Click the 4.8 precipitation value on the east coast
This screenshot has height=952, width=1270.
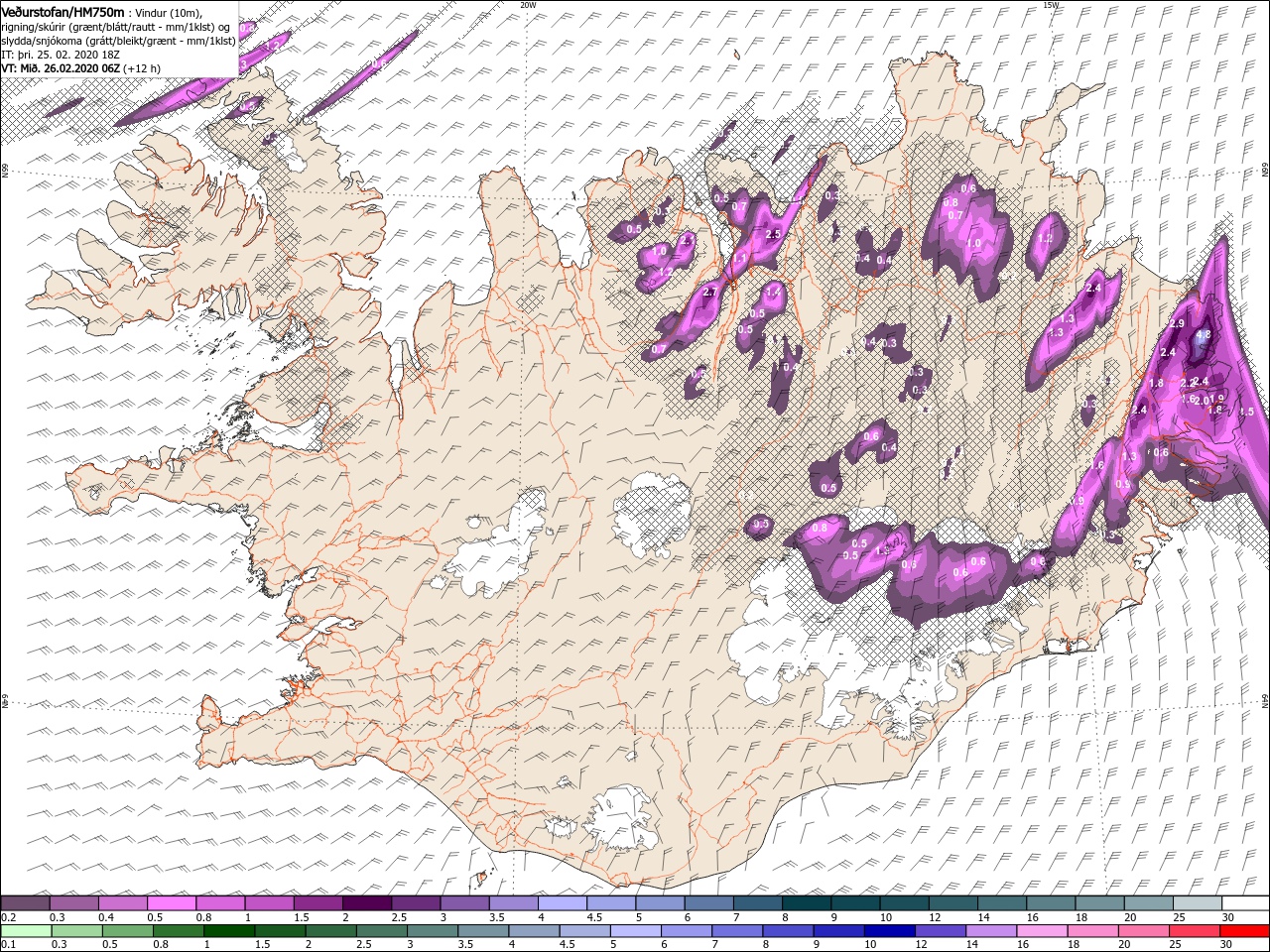pyautogui.click(x=1204, y=335)
